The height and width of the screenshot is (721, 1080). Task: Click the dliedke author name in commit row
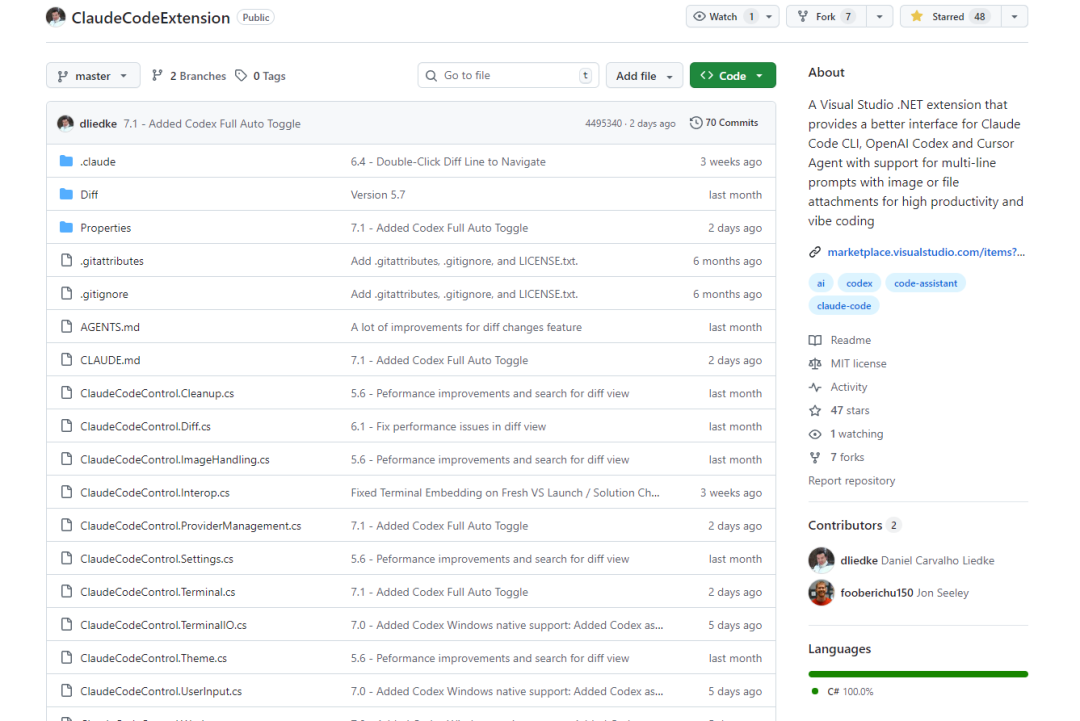coord(98,123)
